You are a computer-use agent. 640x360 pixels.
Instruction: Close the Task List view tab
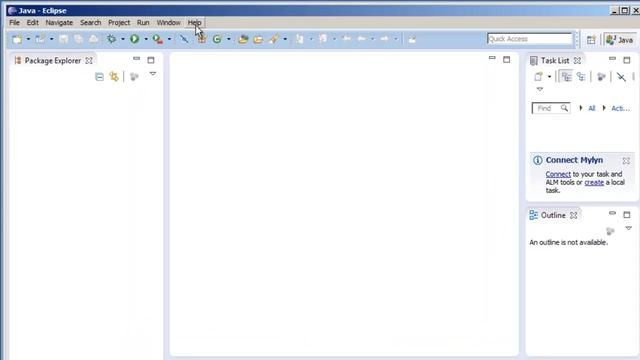pos(577,60)
